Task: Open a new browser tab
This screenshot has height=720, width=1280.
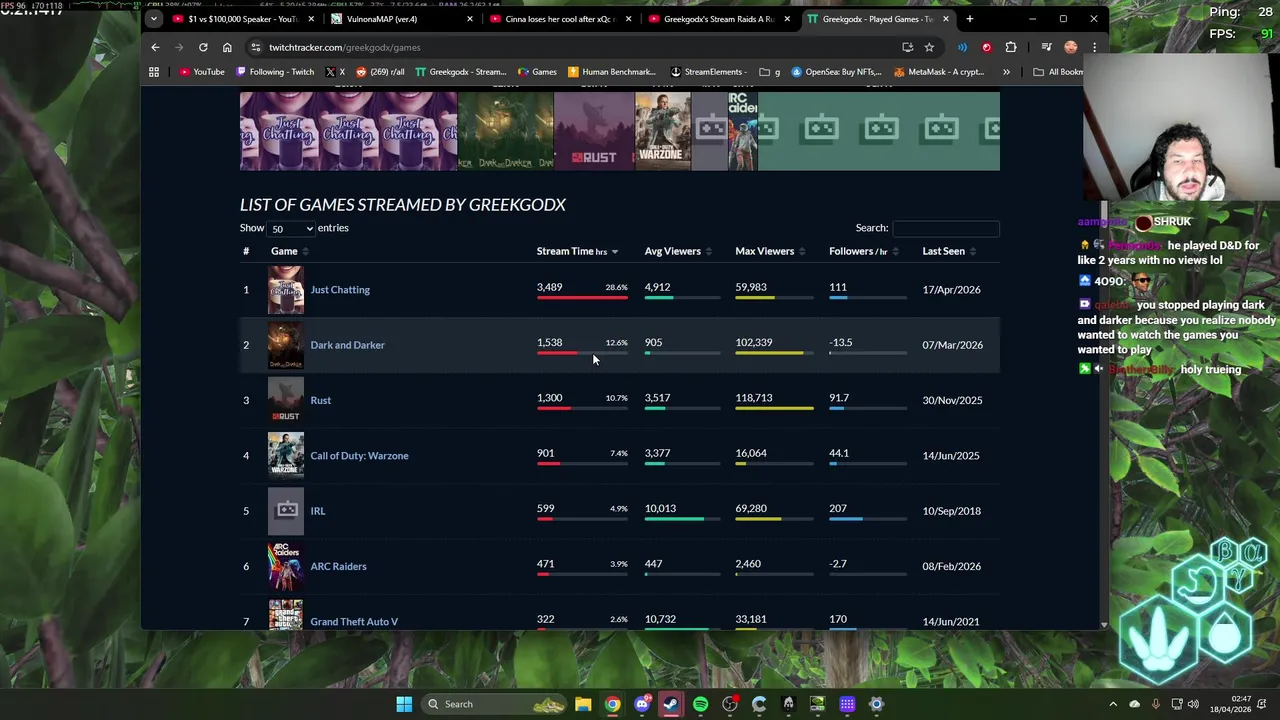Action: tap(969, 19)
